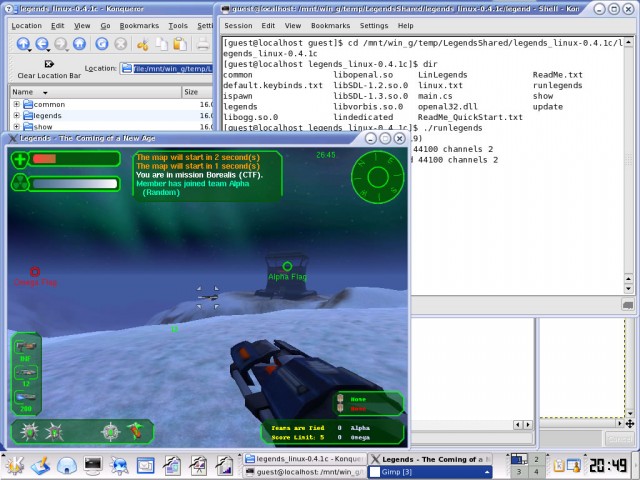Expand the legends folder tree node
The height and width of the screenshot is (480, 640).
pos(16,115)
